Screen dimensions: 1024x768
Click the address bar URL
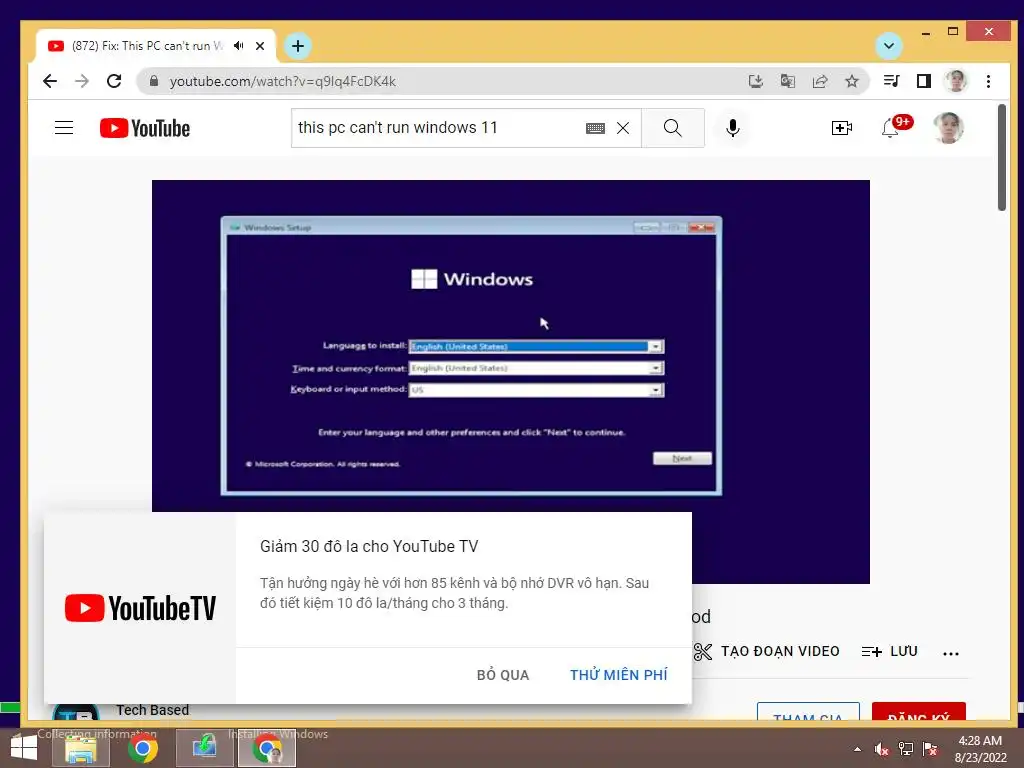coord(283,82)
